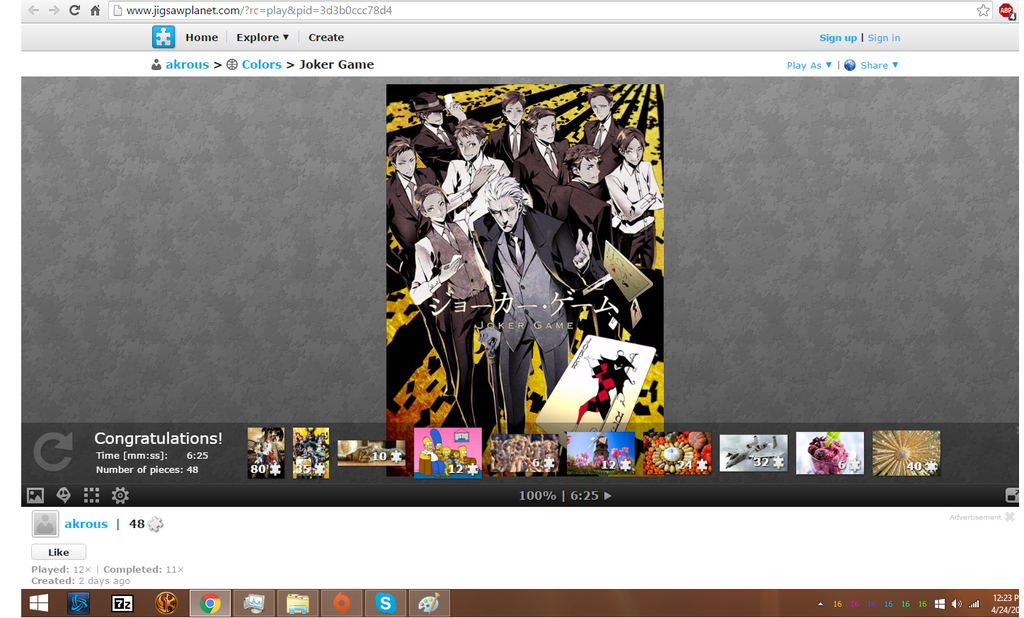
Task: Play the 40-piece golden burst puzzle
Action: (906, 453)
